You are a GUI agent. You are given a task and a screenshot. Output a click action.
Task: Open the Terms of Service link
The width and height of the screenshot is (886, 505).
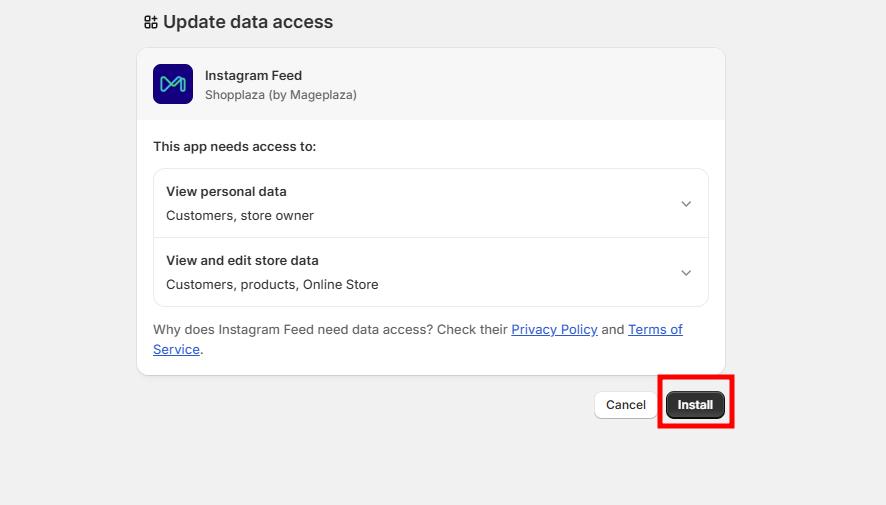(x=655, y=329)
